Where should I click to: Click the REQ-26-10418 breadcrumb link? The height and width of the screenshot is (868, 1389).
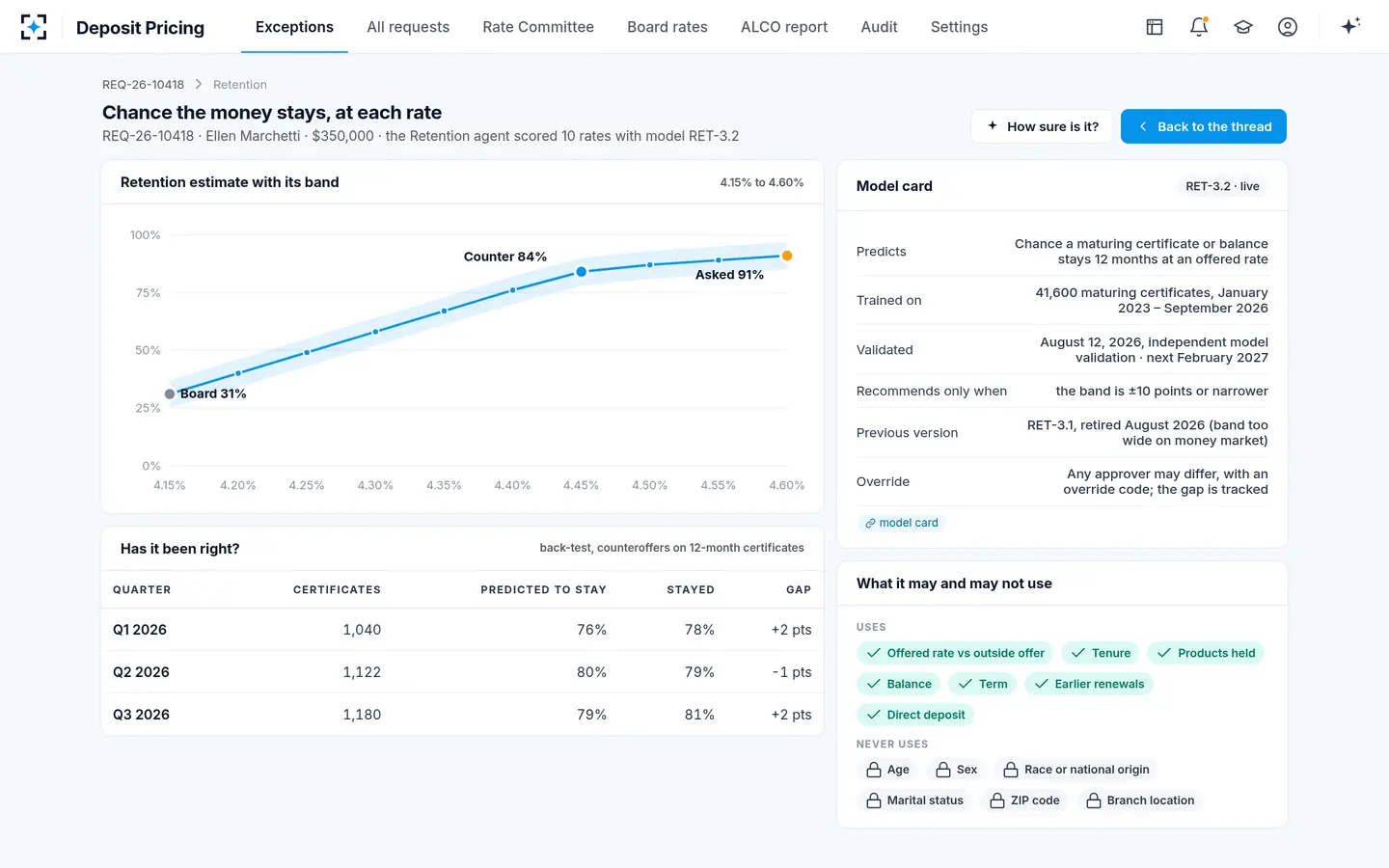point(143,85)
